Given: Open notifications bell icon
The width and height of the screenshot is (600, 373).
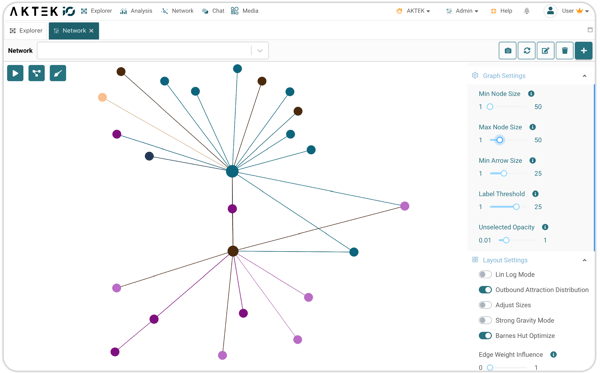Looking at the screenshot, I should 527,11.
